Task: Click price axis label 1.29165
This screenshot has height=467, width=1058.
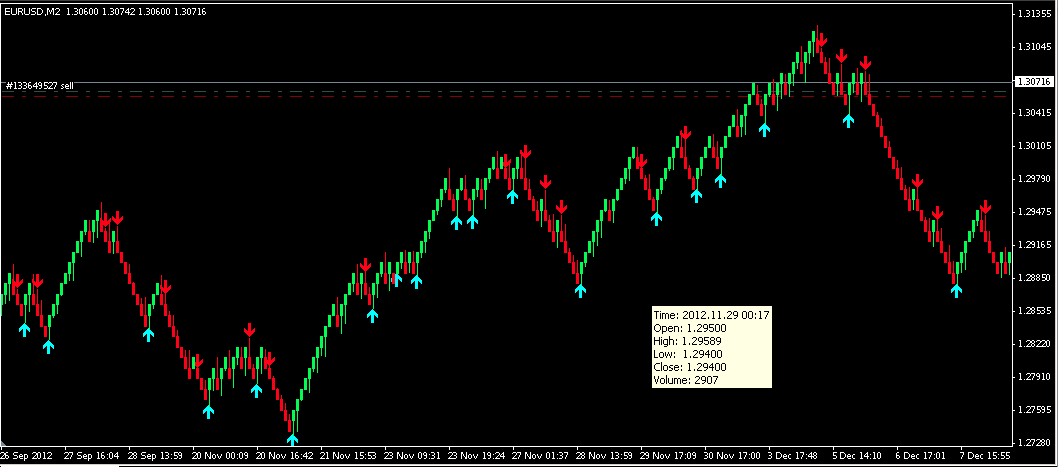Action: [x=1036, y=245]
